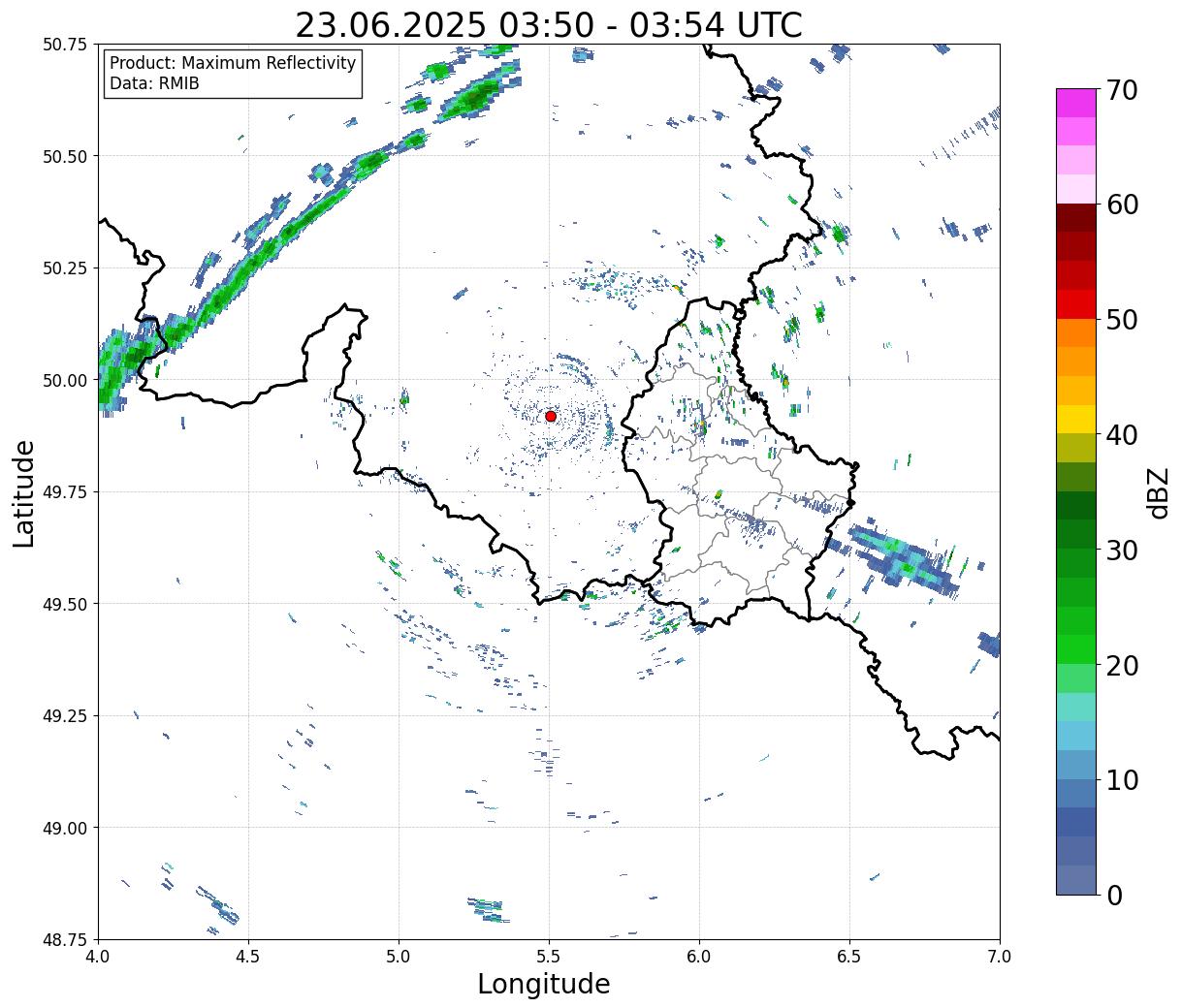Click the longitude tick label "5.5"
1182x1008 pixels.
click(549, 957)
